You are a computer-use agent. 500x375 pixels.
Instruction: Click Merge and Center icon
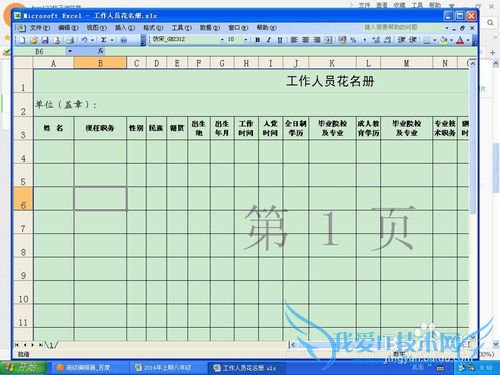(329, 40)
